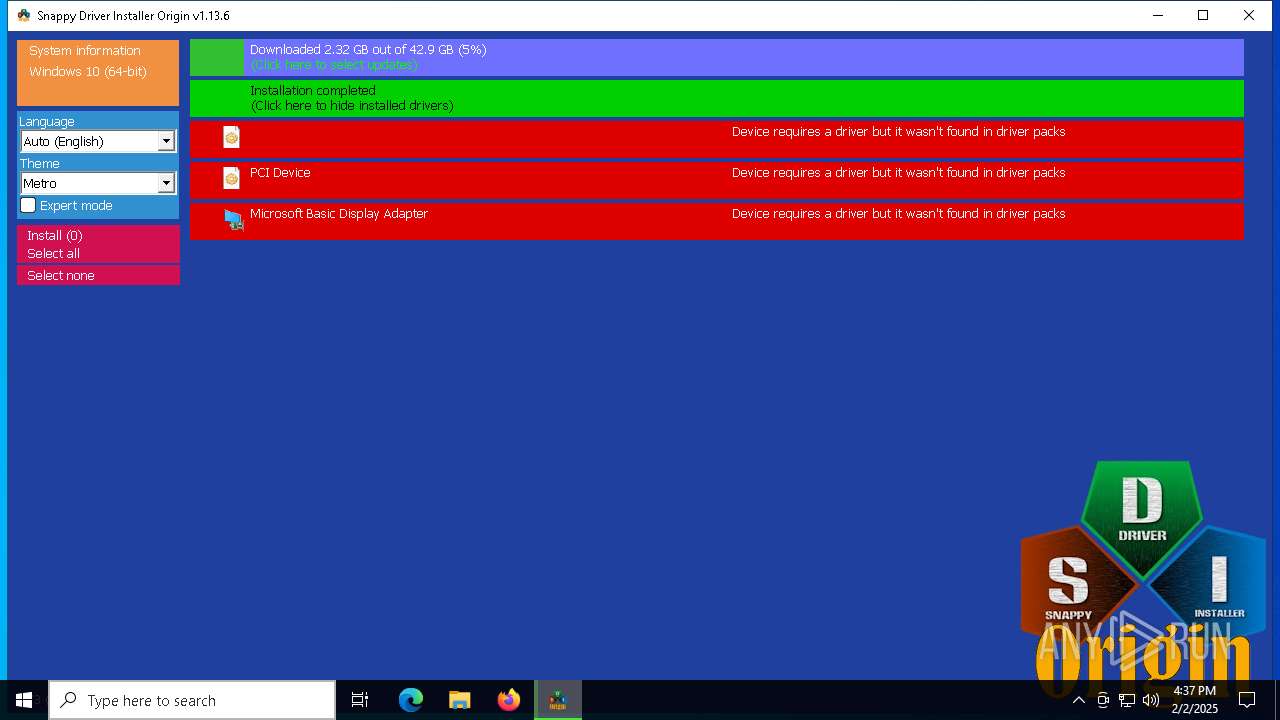The image size is (1280, 720).
Task: Select the PCI Device row
Action: click(717, 180)
